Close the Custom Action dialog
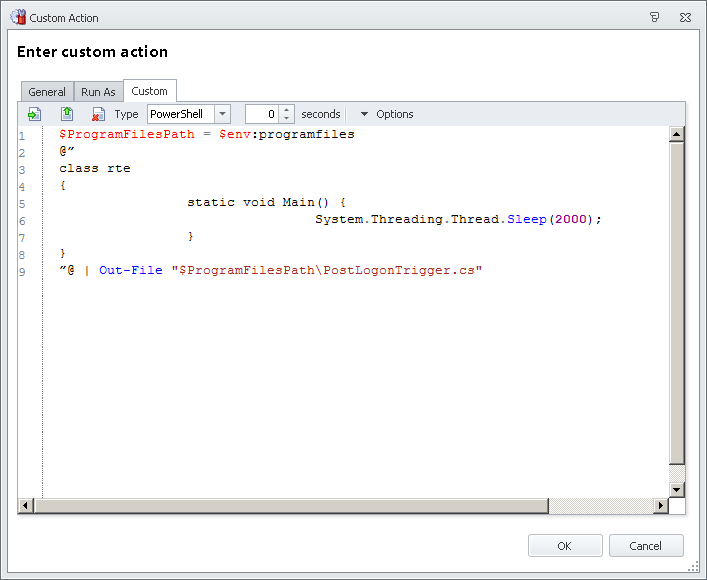Image resolution: width=707 pixels, height=580 pixels. click(685, 17)
